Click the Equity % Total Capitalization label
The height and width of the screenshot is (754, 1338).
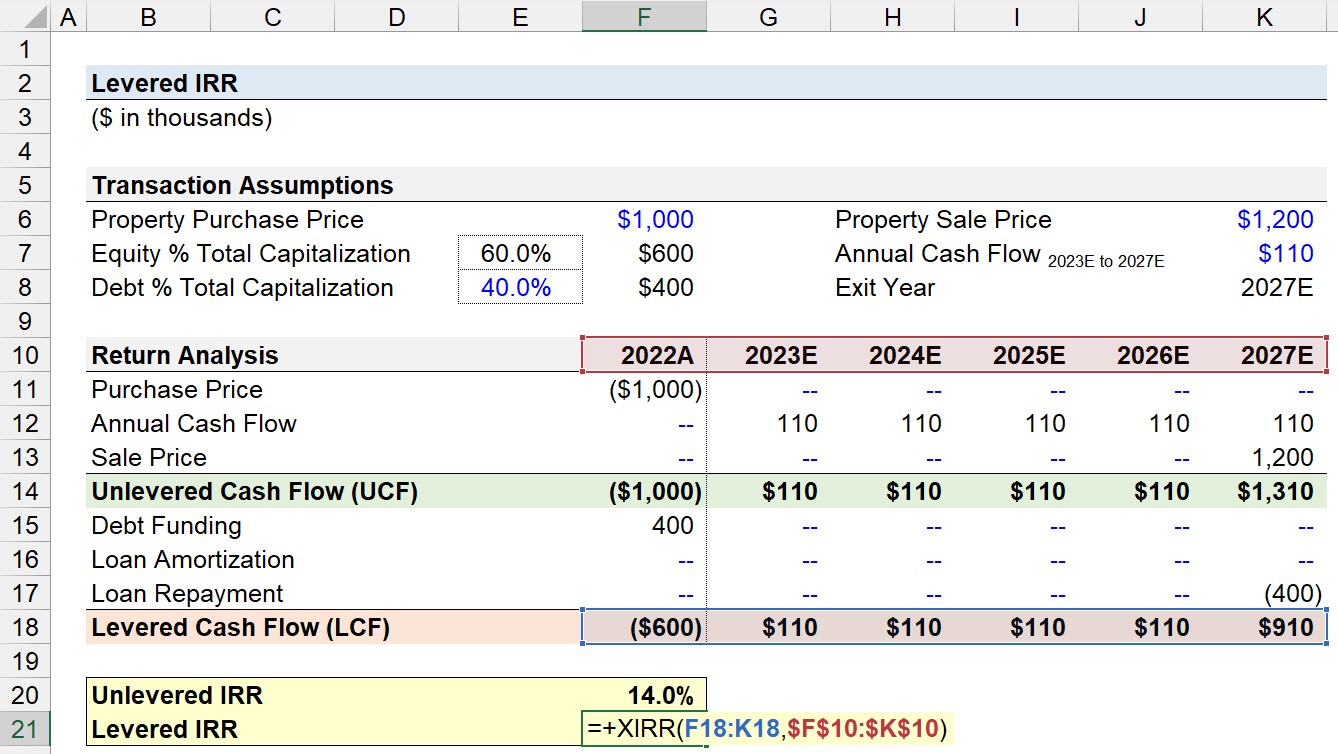pos(251,254)
